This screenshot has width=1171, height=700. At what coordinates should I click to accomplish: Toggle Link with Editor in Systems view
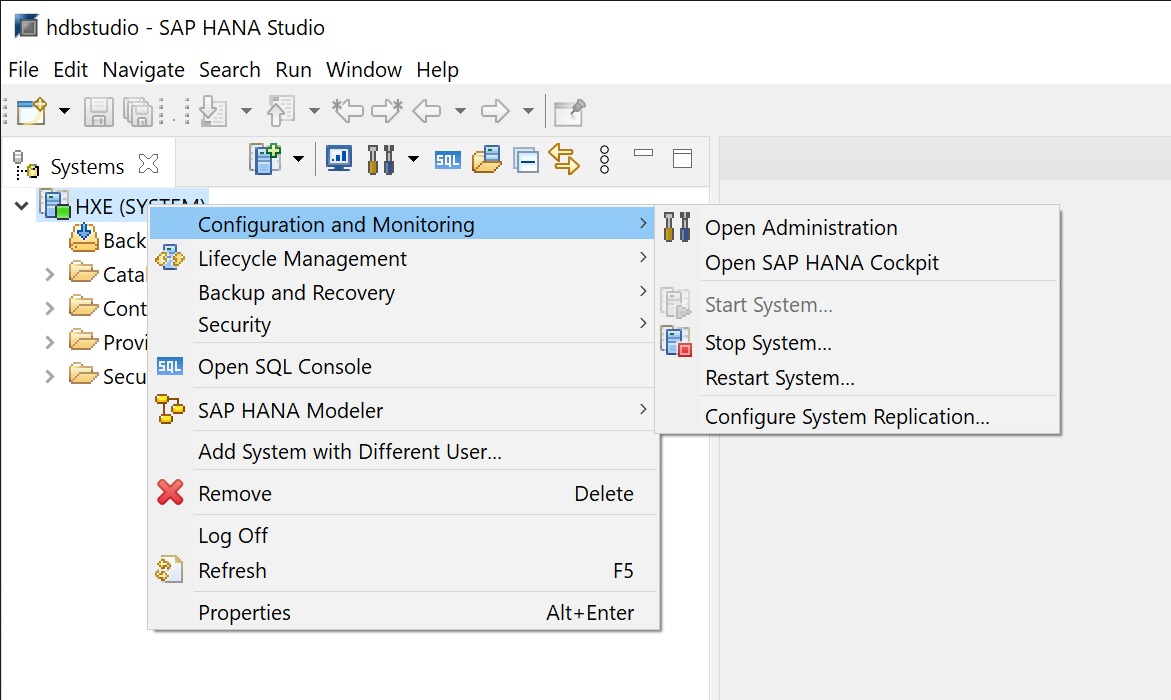(x=564, y=160)
